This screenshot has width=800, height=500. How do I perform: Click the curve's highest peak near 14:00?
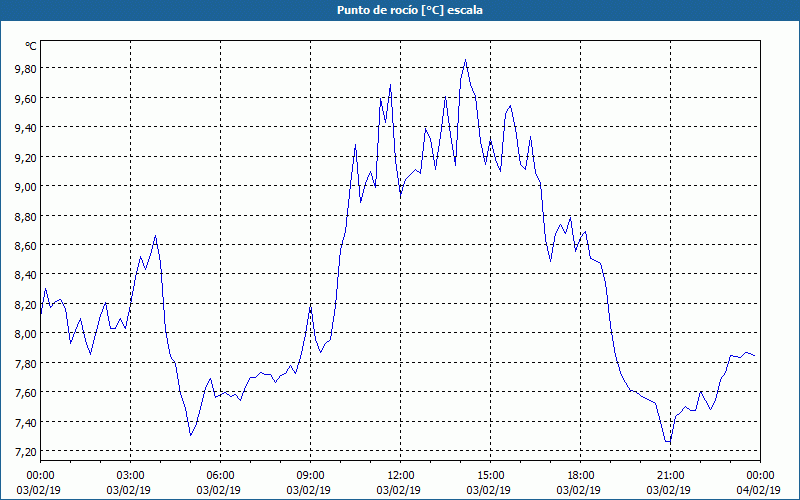pos(465,60)
